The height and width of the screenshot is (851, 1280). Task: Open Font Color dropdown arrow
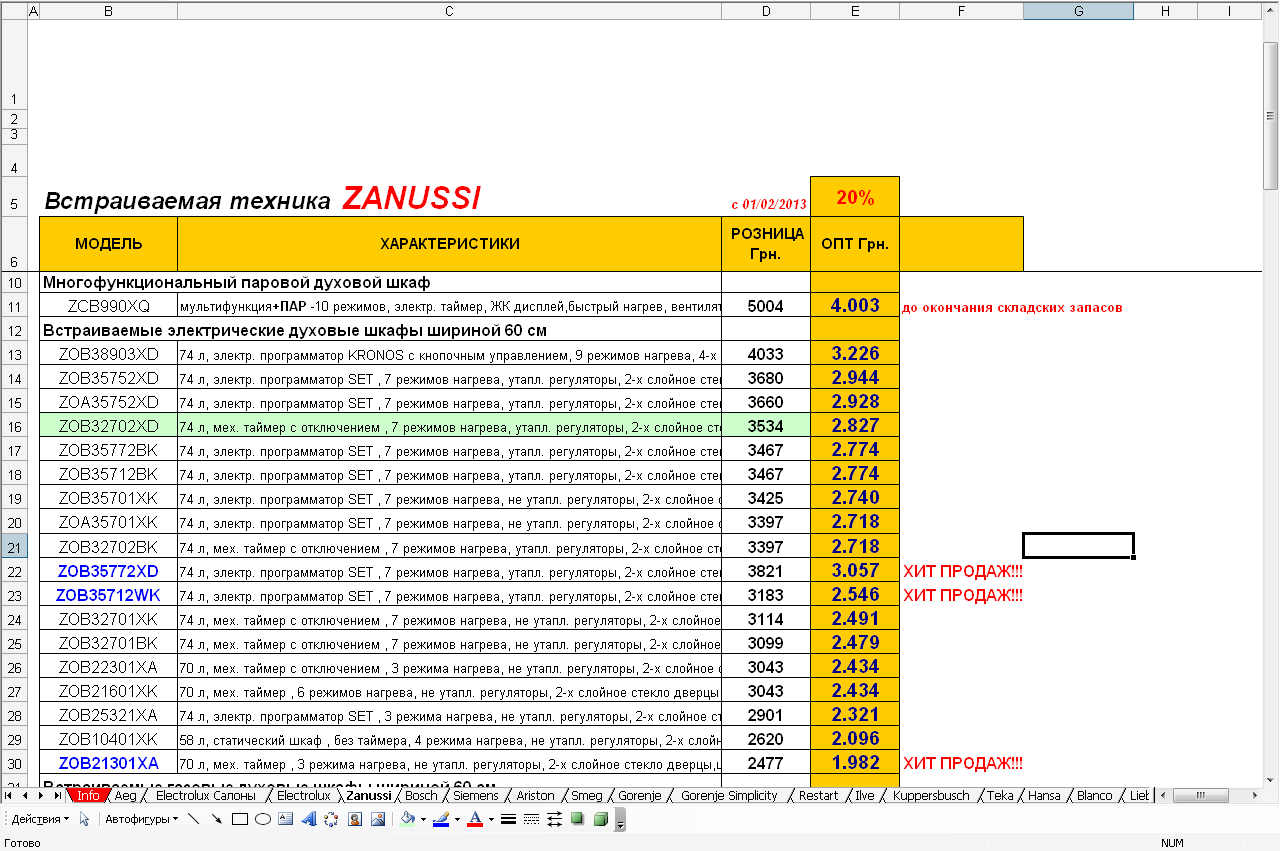(491, 819)
